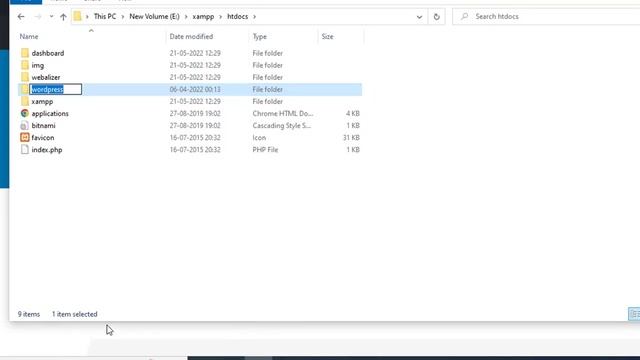
Task: Select the webalizer folder name
Action: pyautogui.click(x=46, y=77)
